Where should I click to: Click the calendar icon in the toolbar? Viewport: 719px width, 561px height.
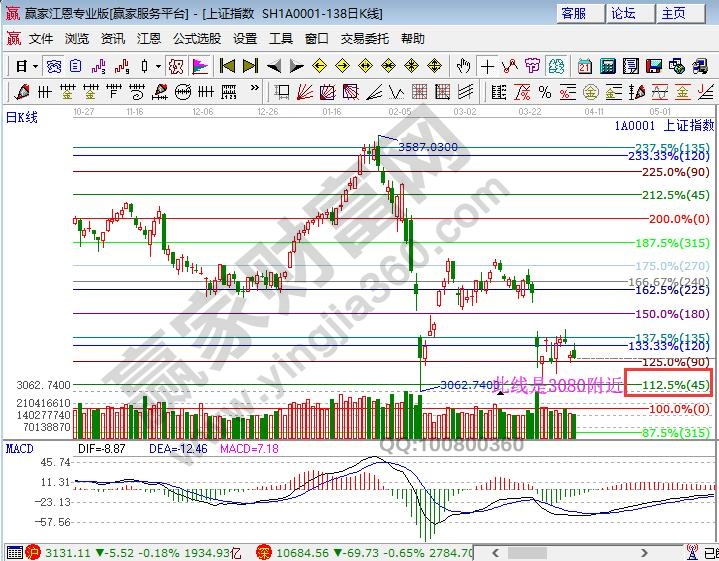tap(585, 66)
